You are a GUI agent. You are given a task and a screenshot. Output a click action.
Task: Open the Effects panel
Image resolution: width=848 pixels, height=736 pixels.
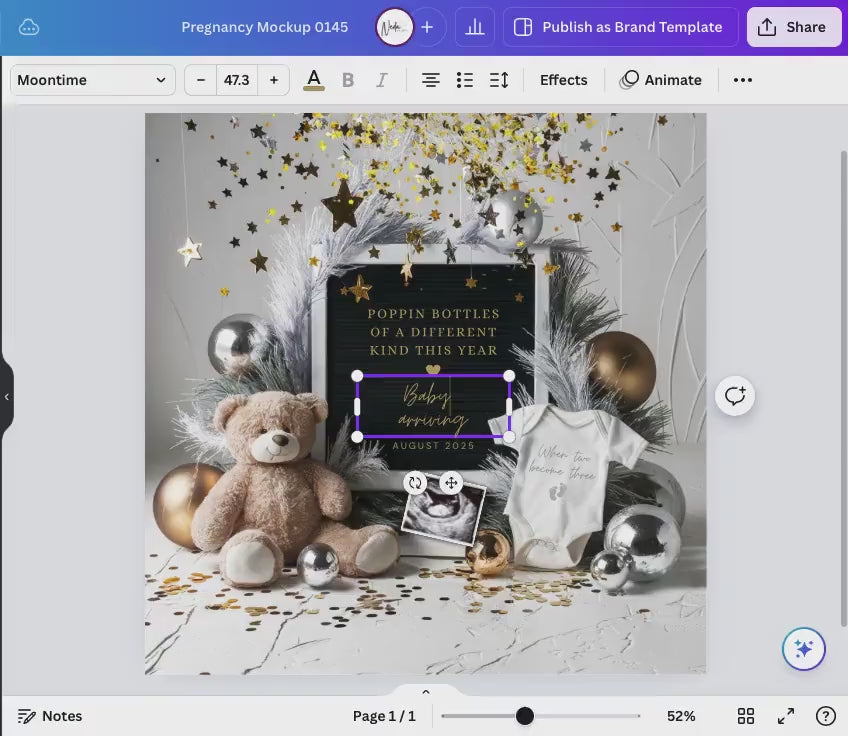[563, 80]
